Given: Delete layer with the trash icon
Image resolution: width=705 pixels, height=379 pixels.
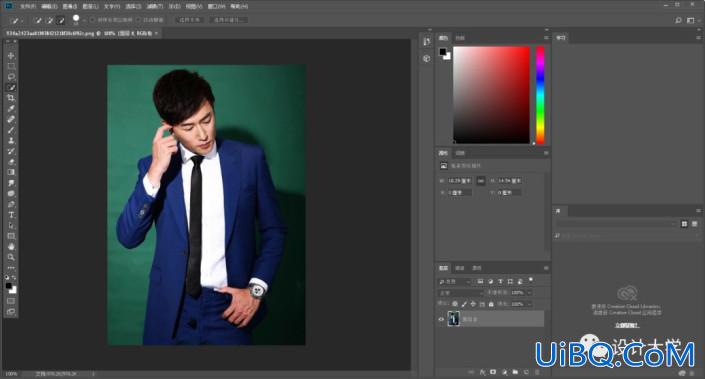Looking at the screenshot, I should pyautogui.click(x=537, y=372).
